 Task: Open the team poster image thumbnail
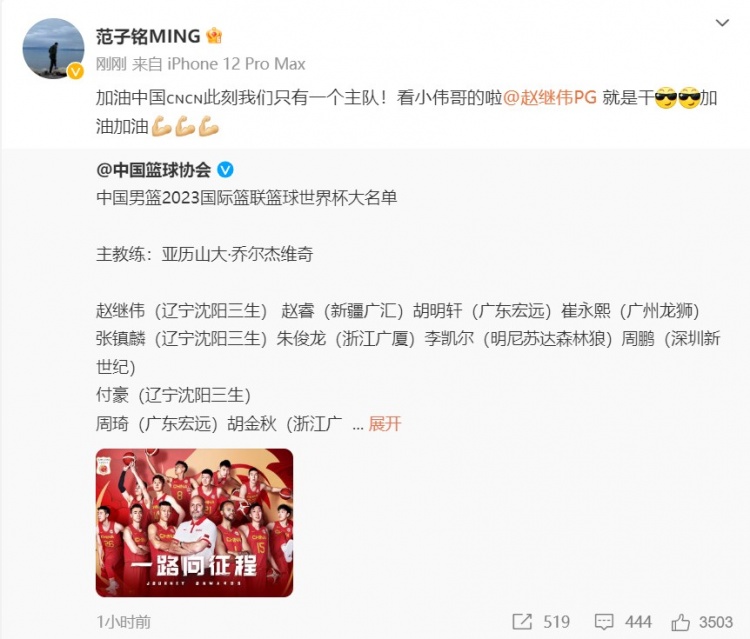pyautogui.click(x=194, y=522)
